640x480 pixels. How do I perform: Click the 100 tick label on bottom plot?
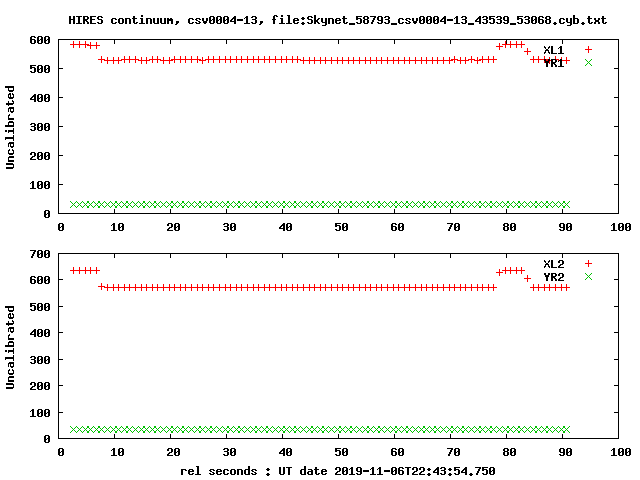coord(40,413)
